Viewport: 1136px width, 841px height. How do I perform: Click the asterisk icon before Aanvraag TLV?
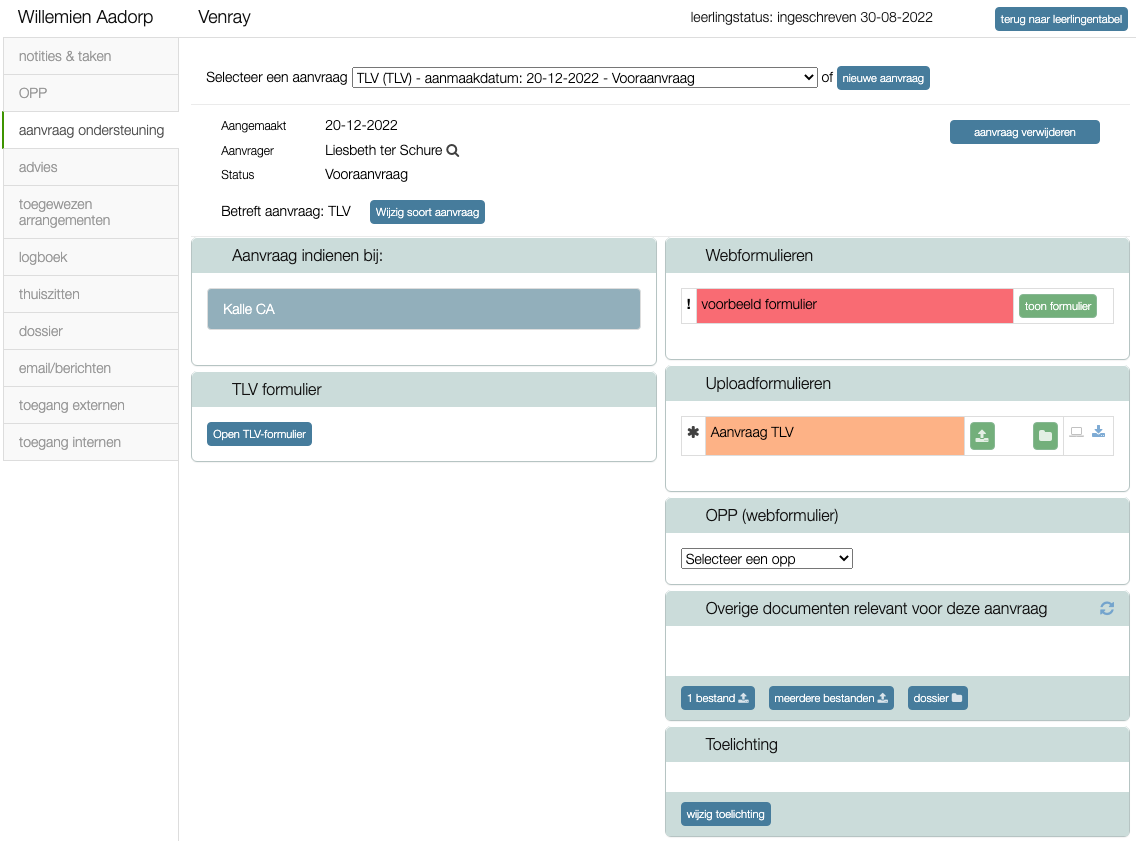[x=693, y=433]
